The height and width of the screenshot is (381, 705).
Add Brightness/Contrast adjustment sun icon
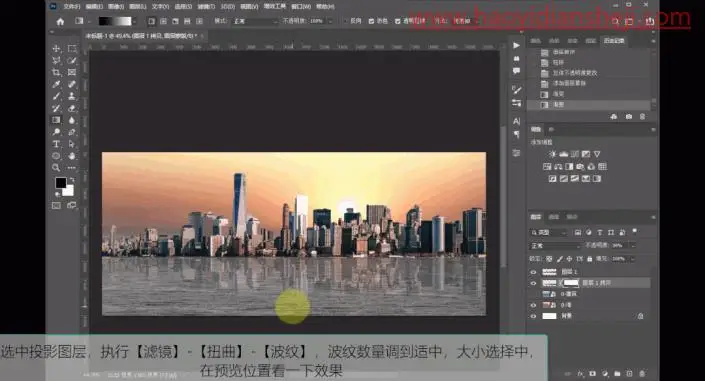pos(553,154)
